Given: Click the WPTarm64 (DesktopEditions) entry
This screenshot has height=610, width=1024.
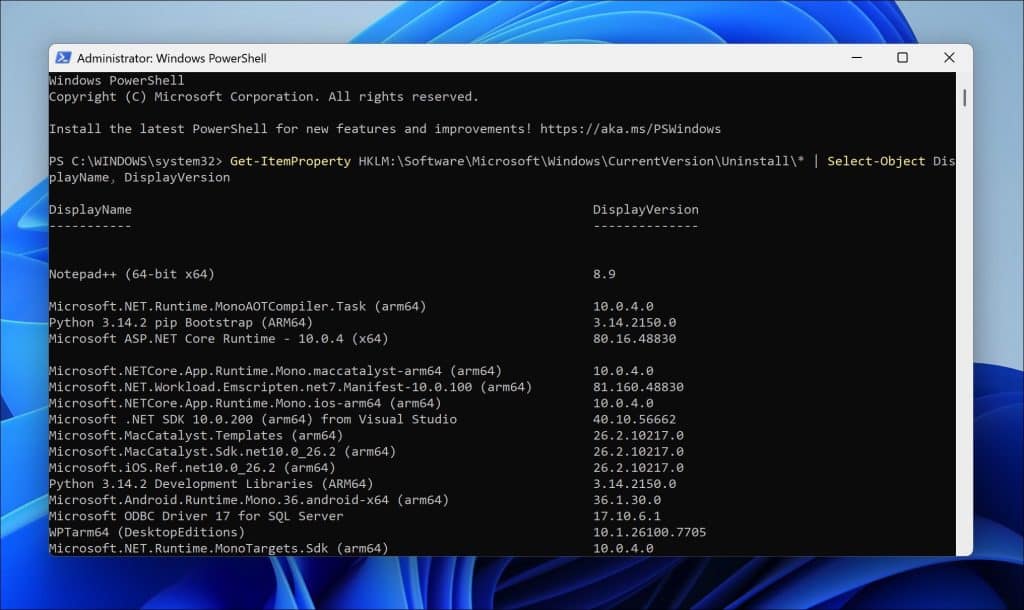Looking at the screenshot, I should 146,532.
